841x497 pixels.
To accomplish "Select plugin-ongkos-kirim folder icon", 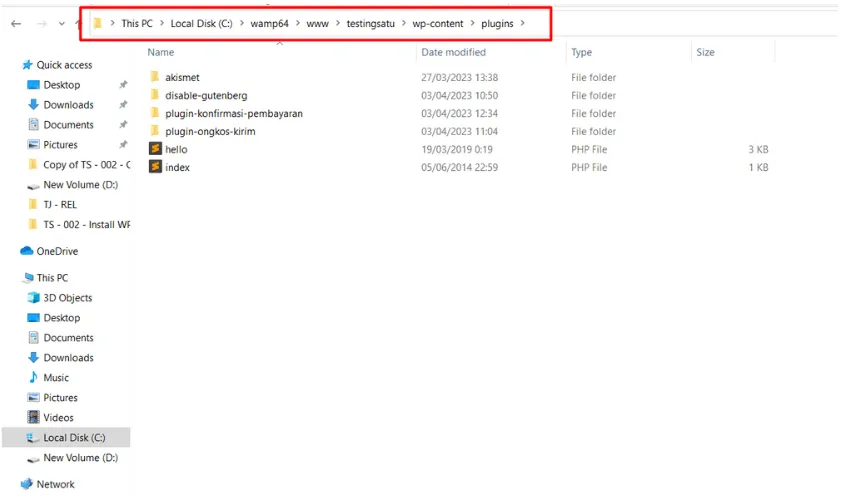I will coord(155,131).
